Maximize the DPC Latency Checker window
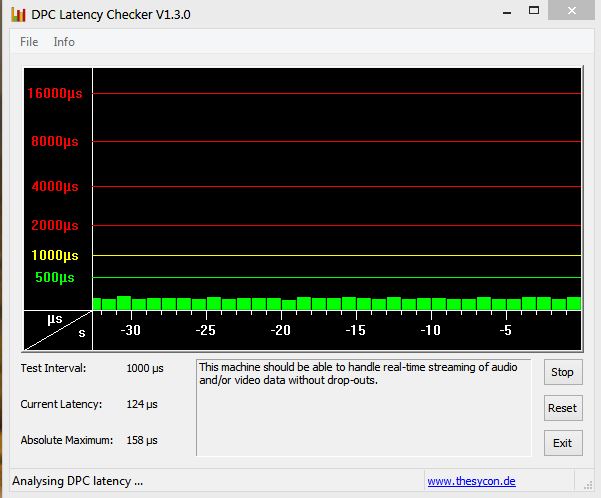The image size is (601, 498). pos(534,11)
